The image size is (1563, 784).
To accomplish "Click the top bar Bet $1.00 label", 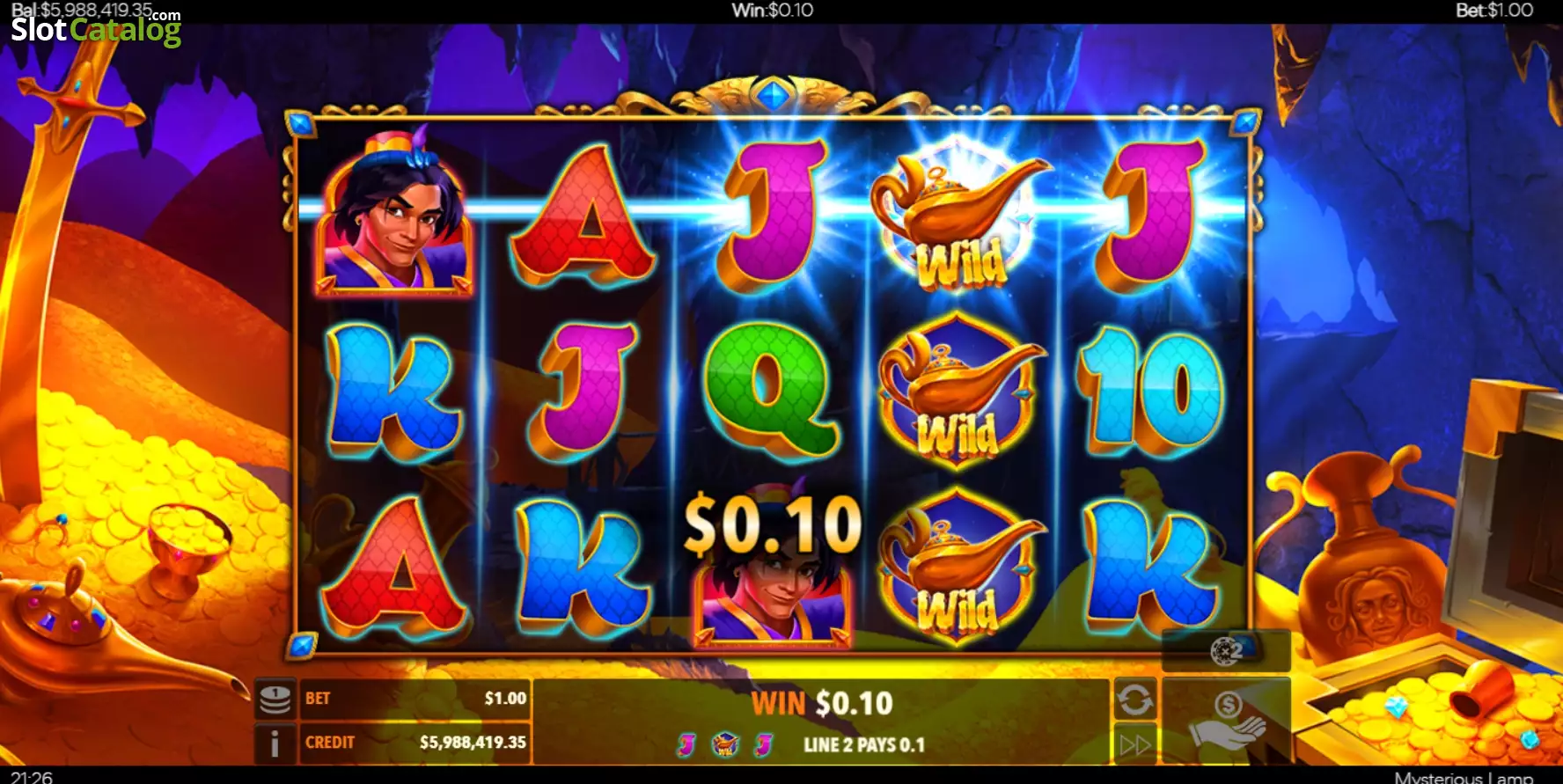I will coord(1494,10).
